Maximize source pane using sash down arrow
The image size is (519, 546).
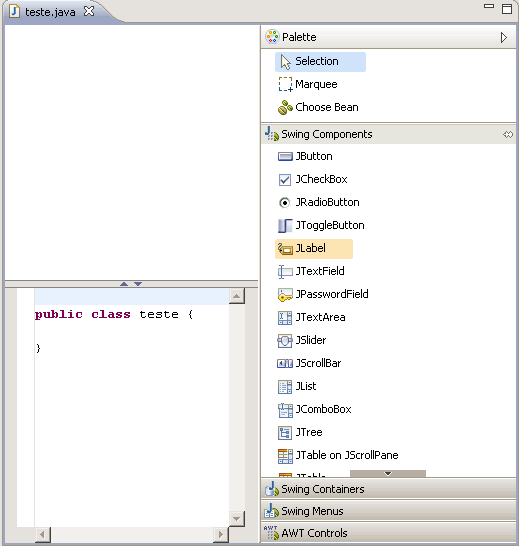138,284
